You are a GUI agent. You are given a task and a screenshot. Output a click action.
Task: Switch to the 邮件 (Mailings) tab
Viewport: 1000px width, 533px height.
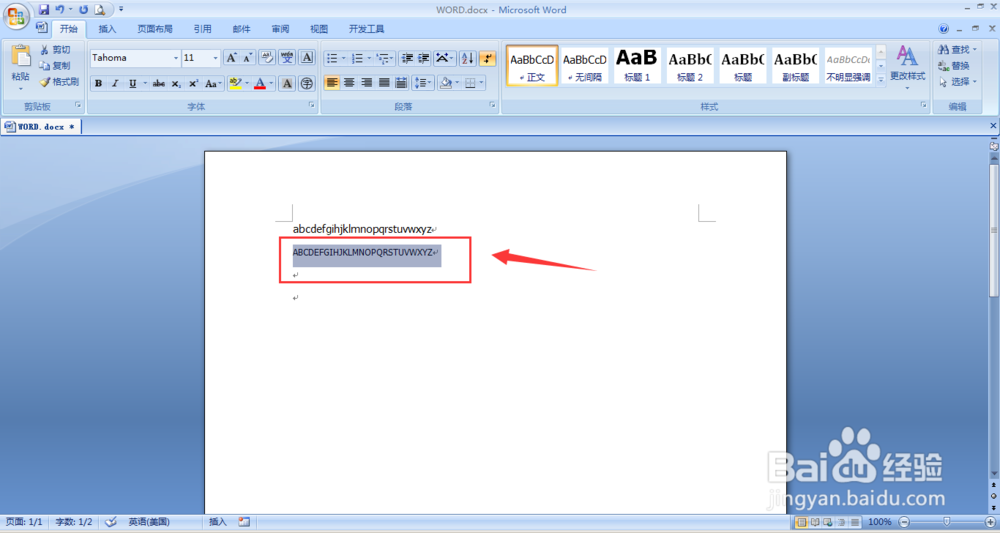coord(242,29)
